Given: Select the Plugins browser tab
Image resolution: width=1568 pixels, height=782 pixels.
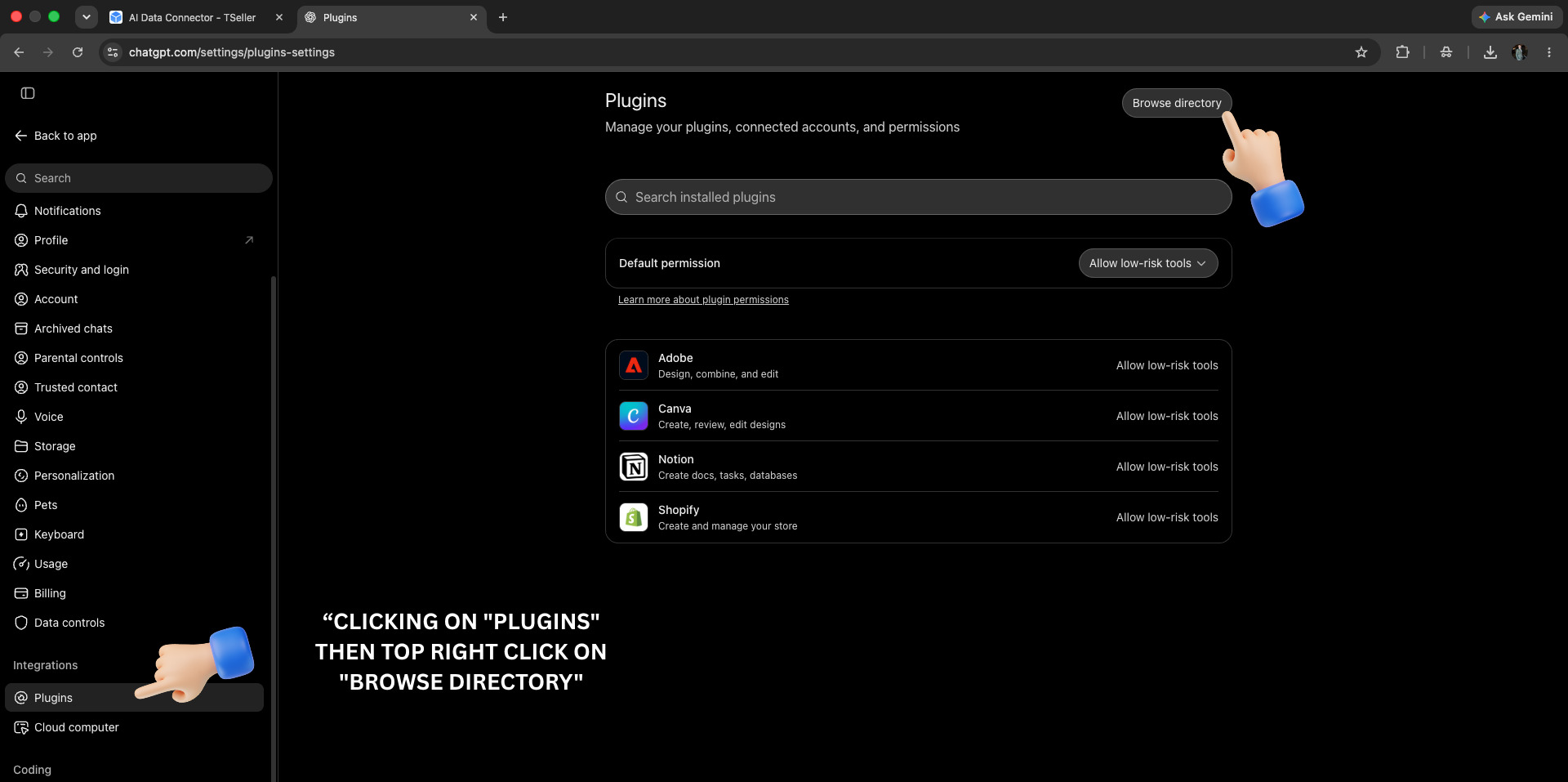Looking at the screenshot, I should pyautogui.click(x=391, y=17).
